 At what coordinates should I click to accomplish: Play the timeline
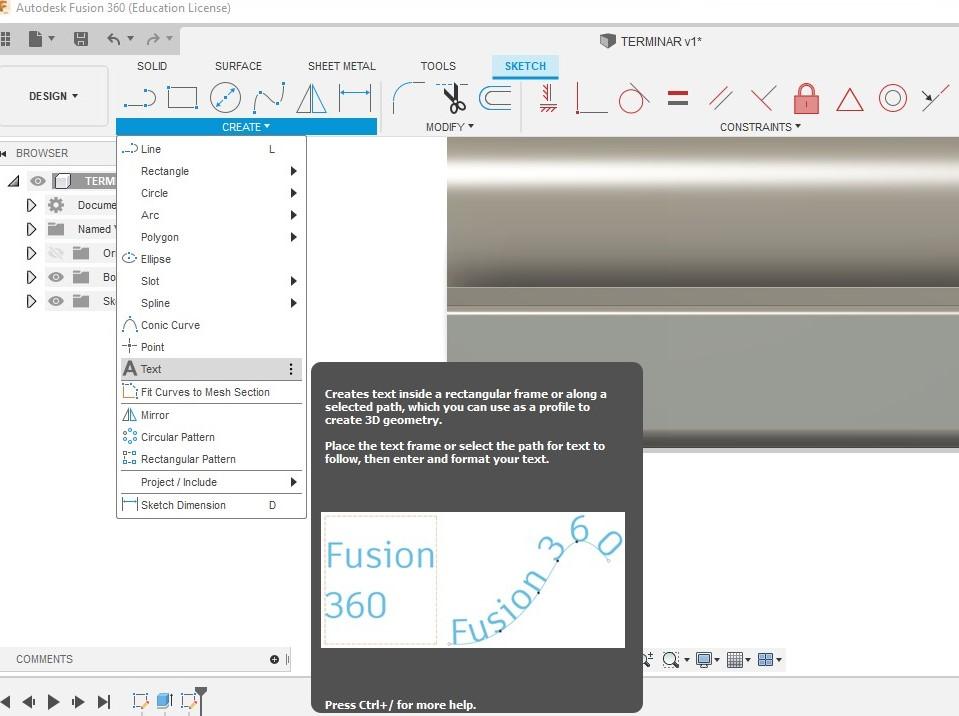coord(53,701)
